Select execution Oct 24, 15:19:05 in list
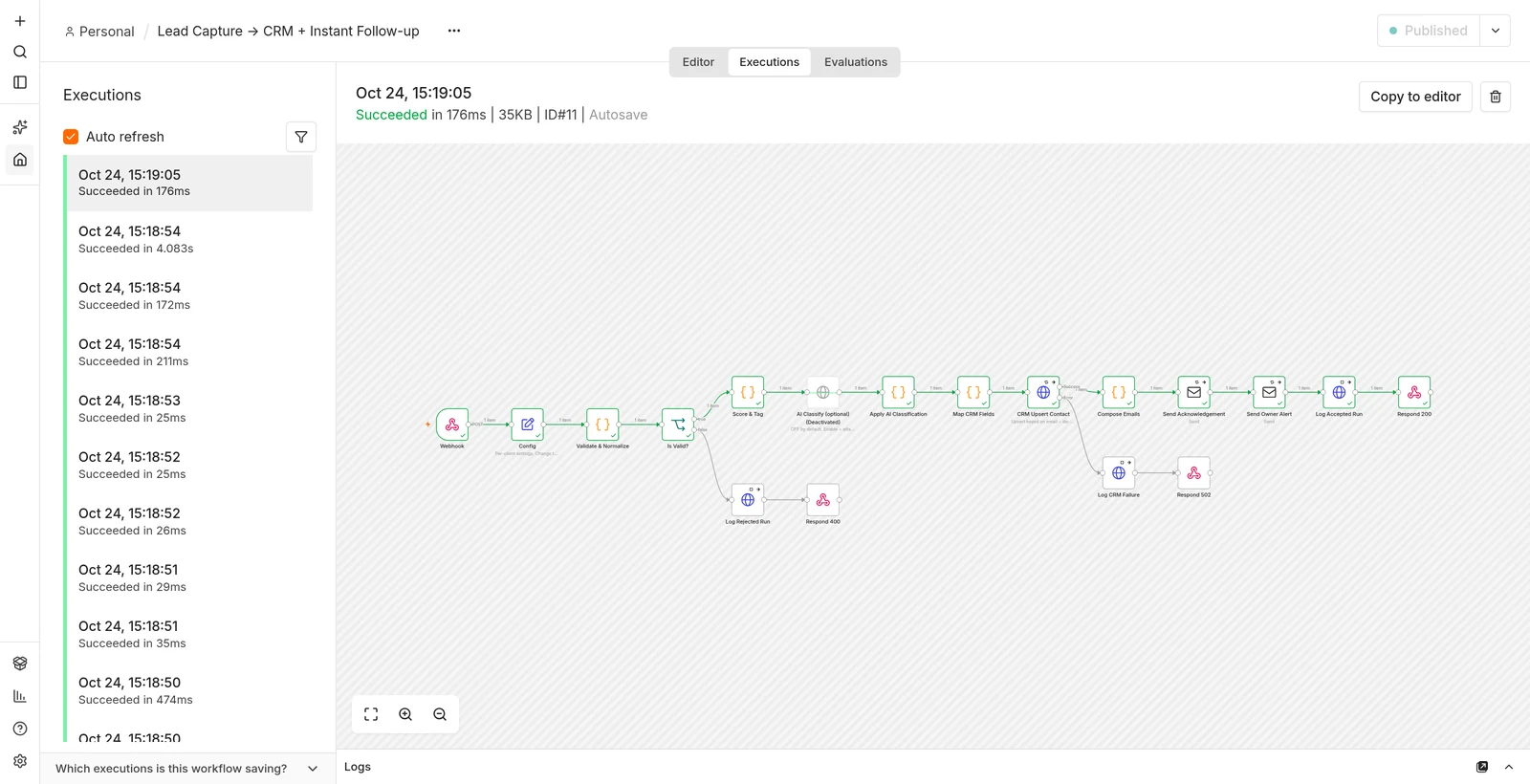The width and height of the screenshot is (1530, 784). pyautogui.click(x=188, y=183)
